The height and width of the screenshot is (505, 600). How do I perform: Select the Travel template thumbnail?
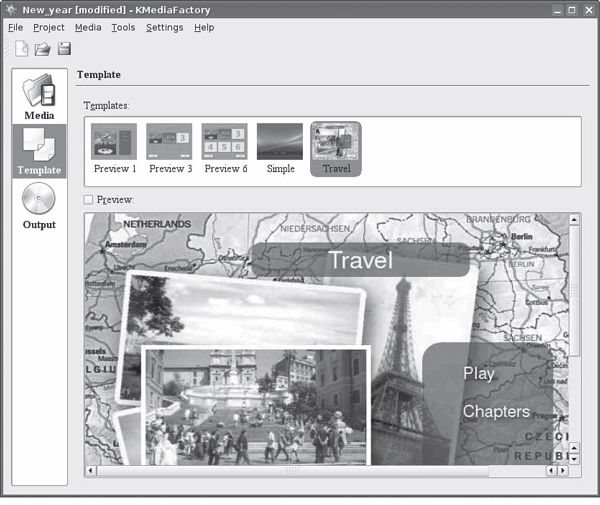pyautogui.click(x=336, y=148)
